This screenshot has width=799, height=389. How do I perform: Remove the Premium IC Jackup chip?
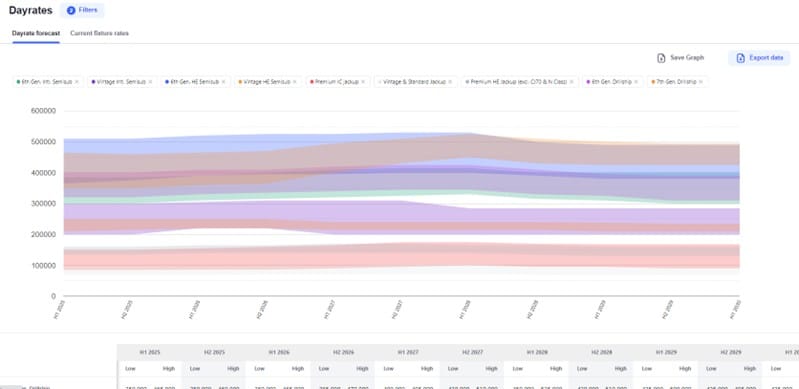pos(363,82)
